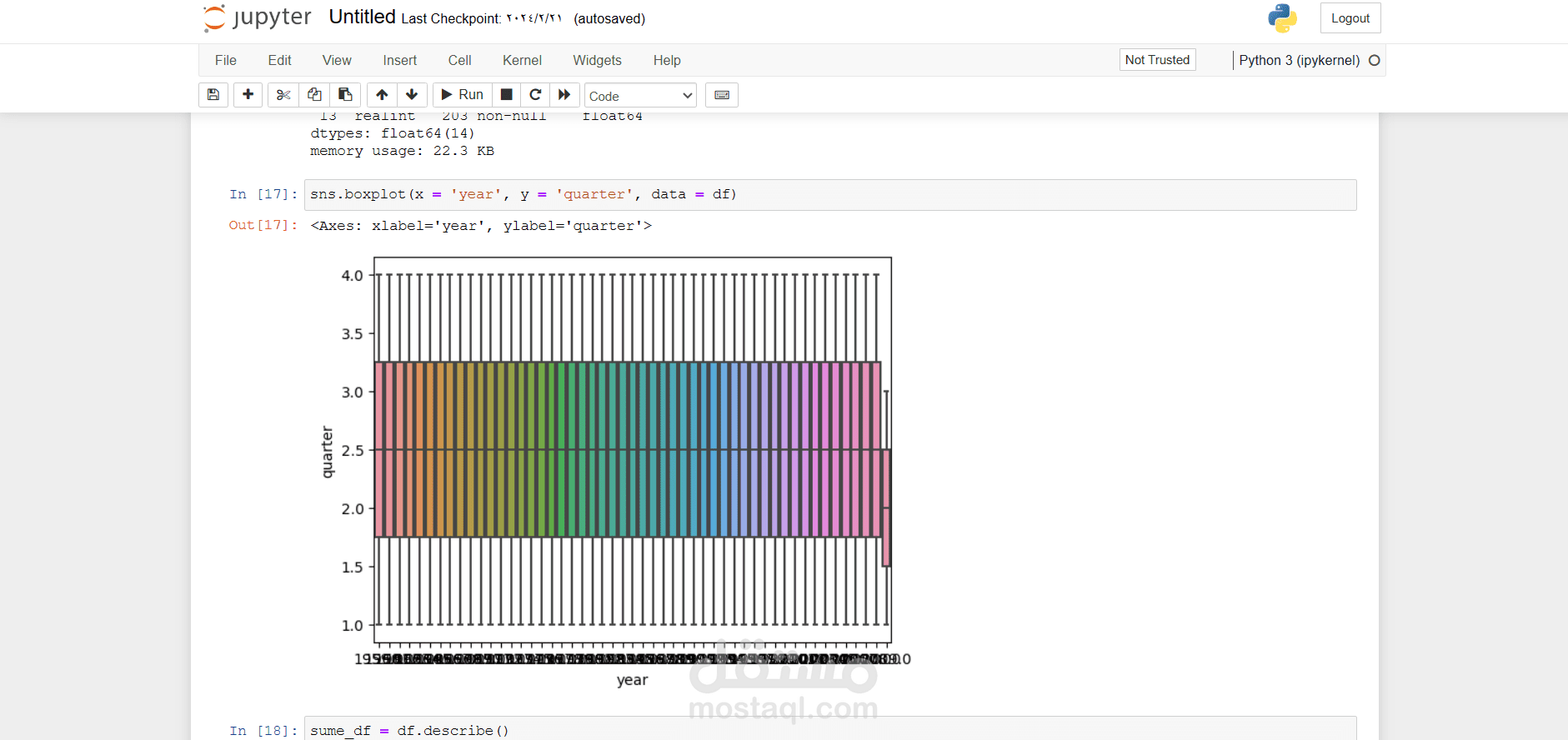
Task: Click the save and checkpoint icon
Action: tap(213, 95)
